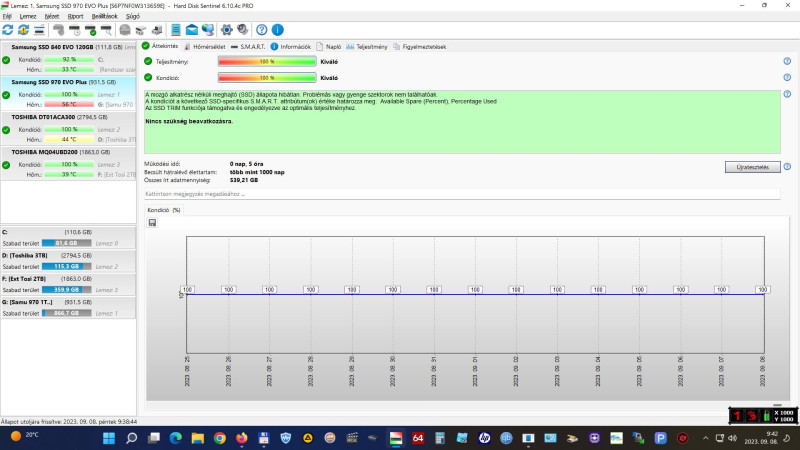800x450 pixels.
Task: Open Google Chrome from the taskbar
Action: [220, 438]
